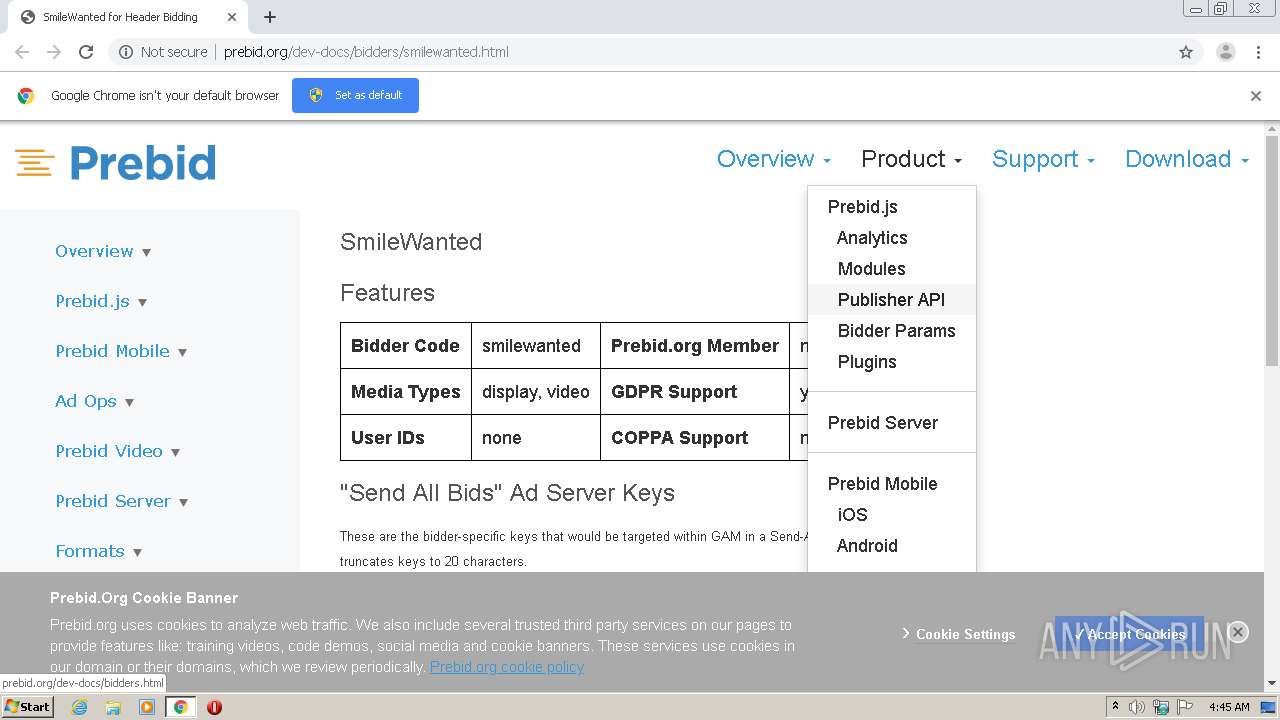Reload the page with refresh icon
The width and height of the screenshot is (1280, 720).
86,52
